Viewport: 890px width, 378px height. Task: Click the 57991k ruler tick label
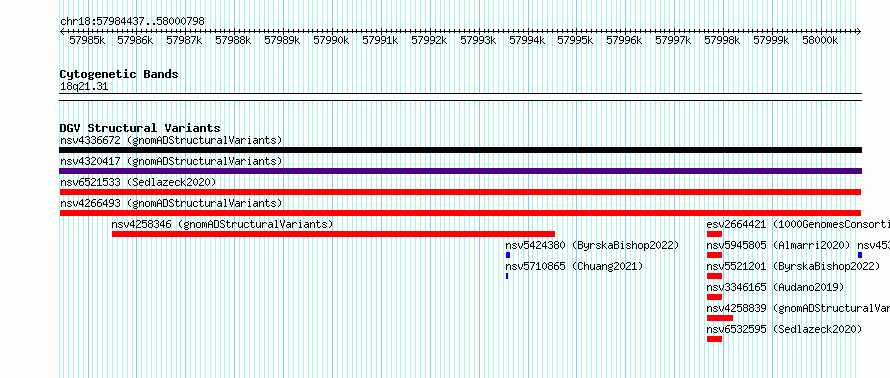click(380, 40)
